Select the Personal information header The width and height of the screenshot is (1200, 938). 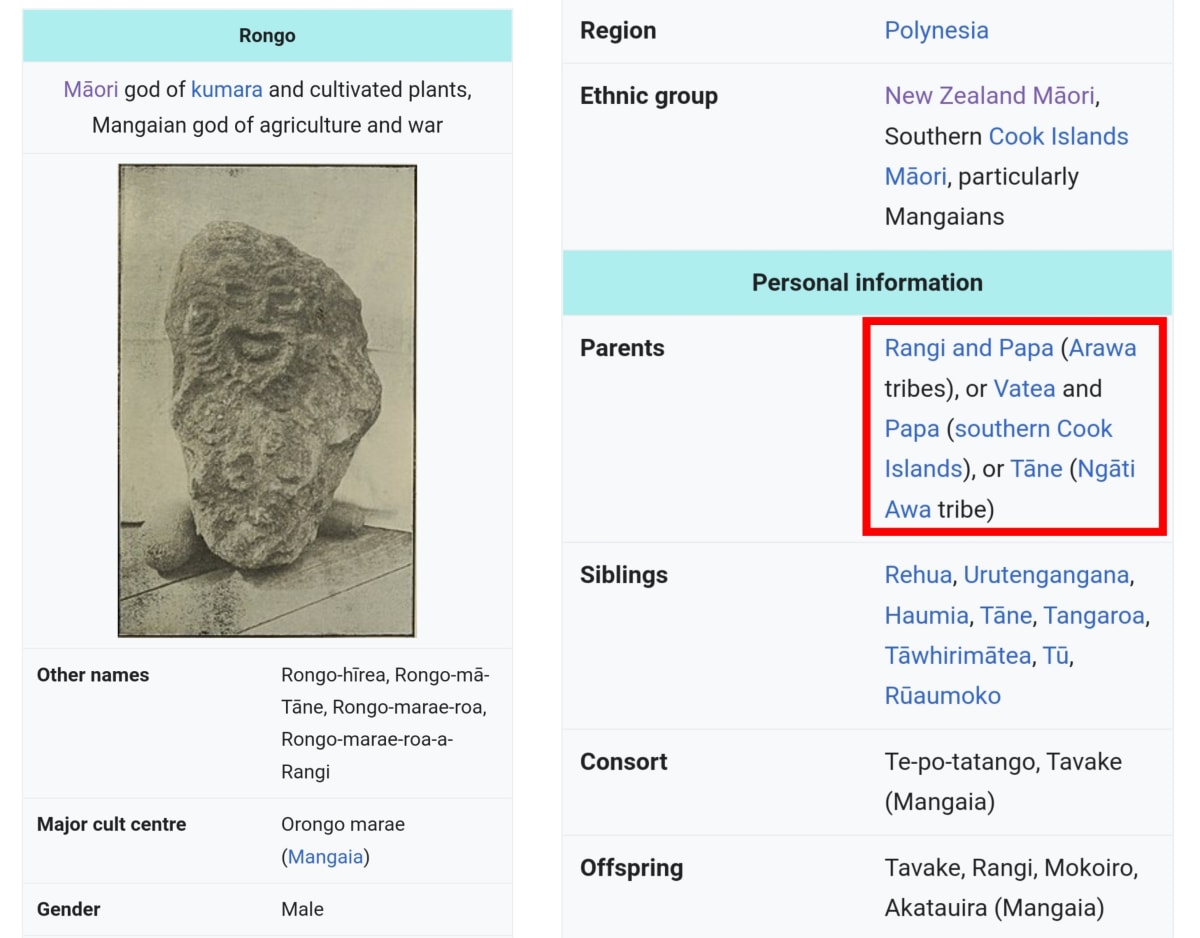pos(867,282)
